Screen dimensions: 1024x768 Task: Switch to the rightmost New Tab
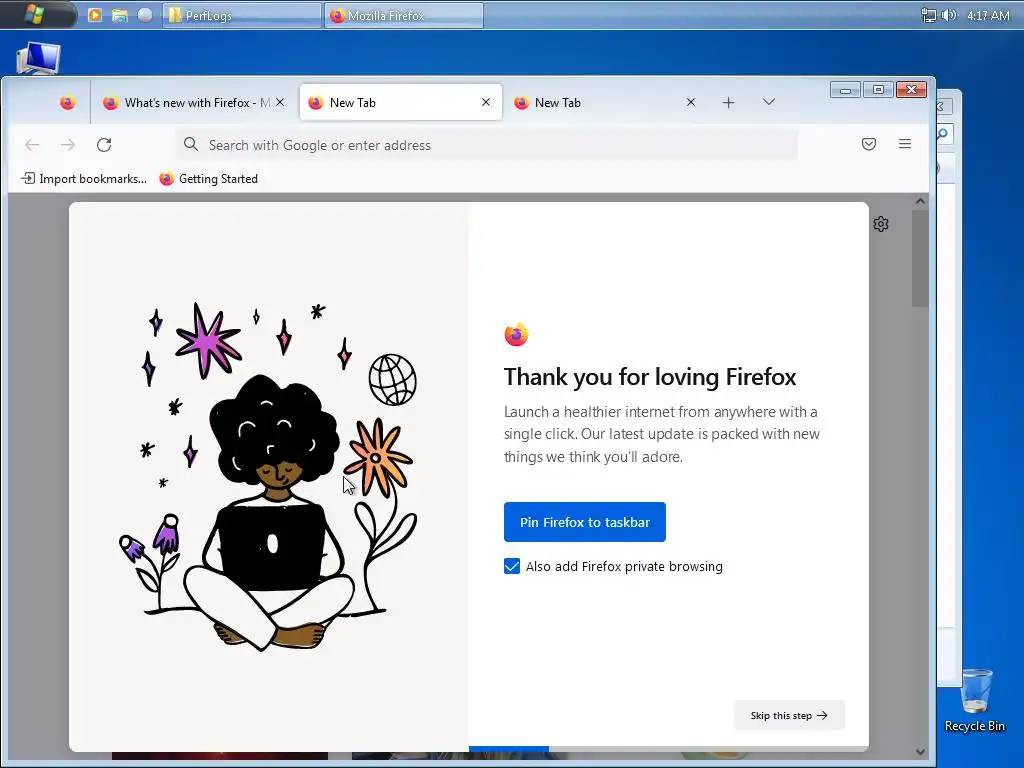605,103
